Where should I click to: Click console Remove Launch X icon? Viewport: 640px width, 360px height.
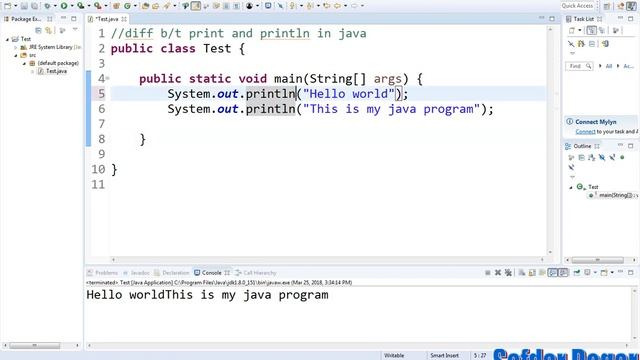pyautogui.click(x=498, y=273)
